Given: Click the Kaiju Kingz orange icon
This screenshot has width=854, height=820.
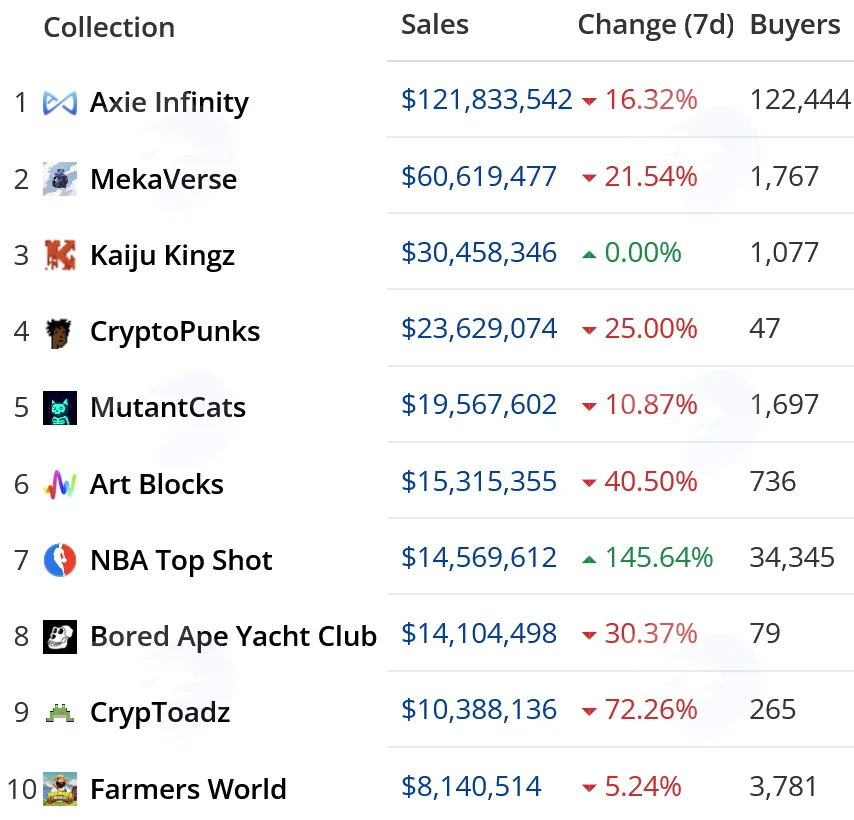Looking at the screenshot, I should [x=59, y=255].
